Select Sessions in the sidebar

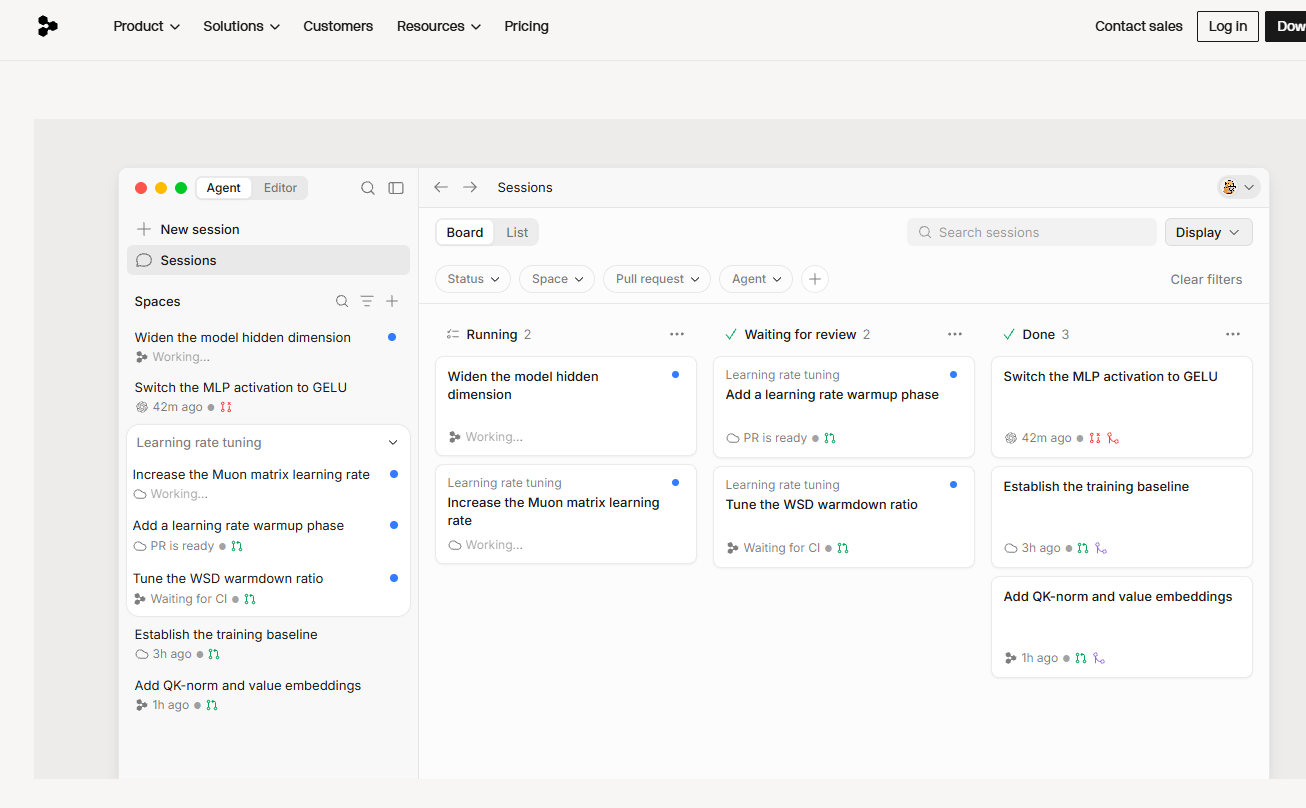coord(268,260)
